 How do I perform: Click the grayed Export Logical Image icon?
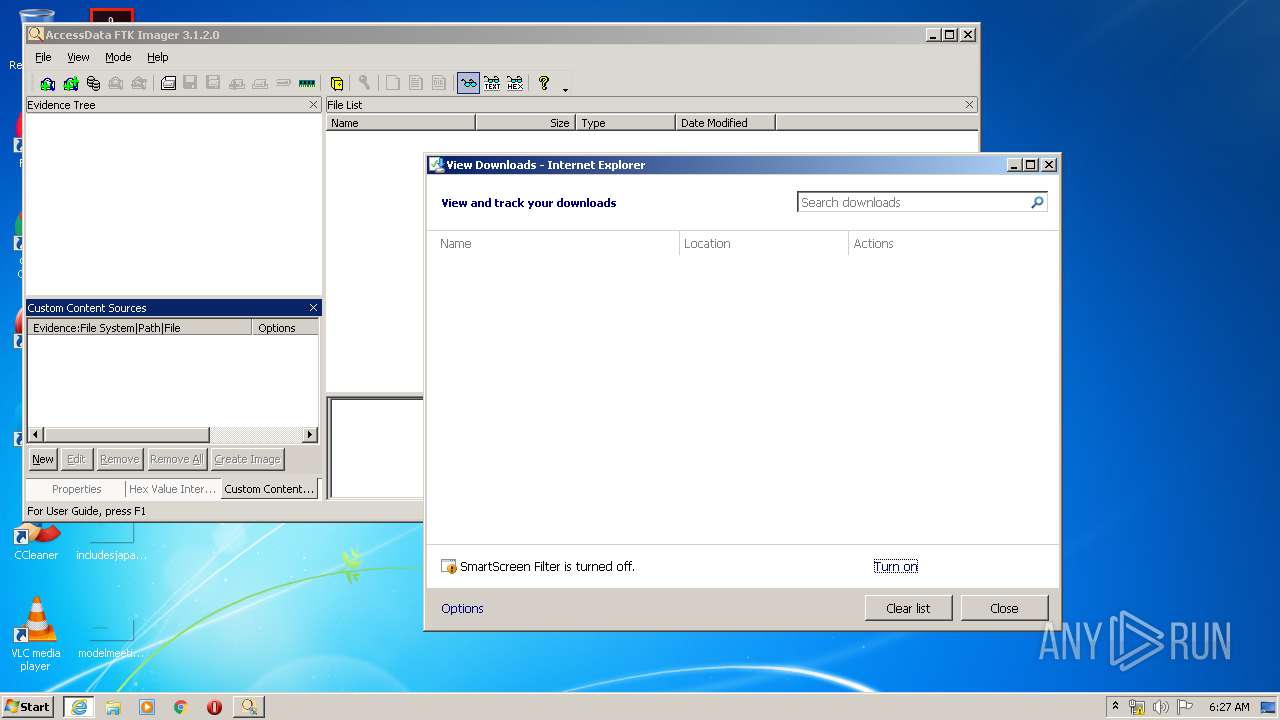[213, 83]
